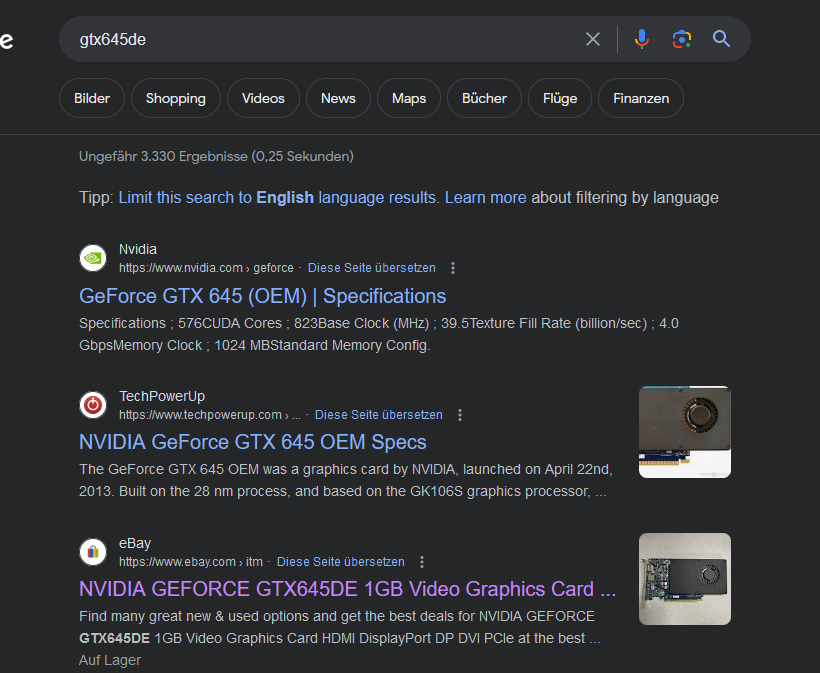Click the Nvidia favicon icon
The height and width of the screenshot is (673, 820).
coord(93,258)
